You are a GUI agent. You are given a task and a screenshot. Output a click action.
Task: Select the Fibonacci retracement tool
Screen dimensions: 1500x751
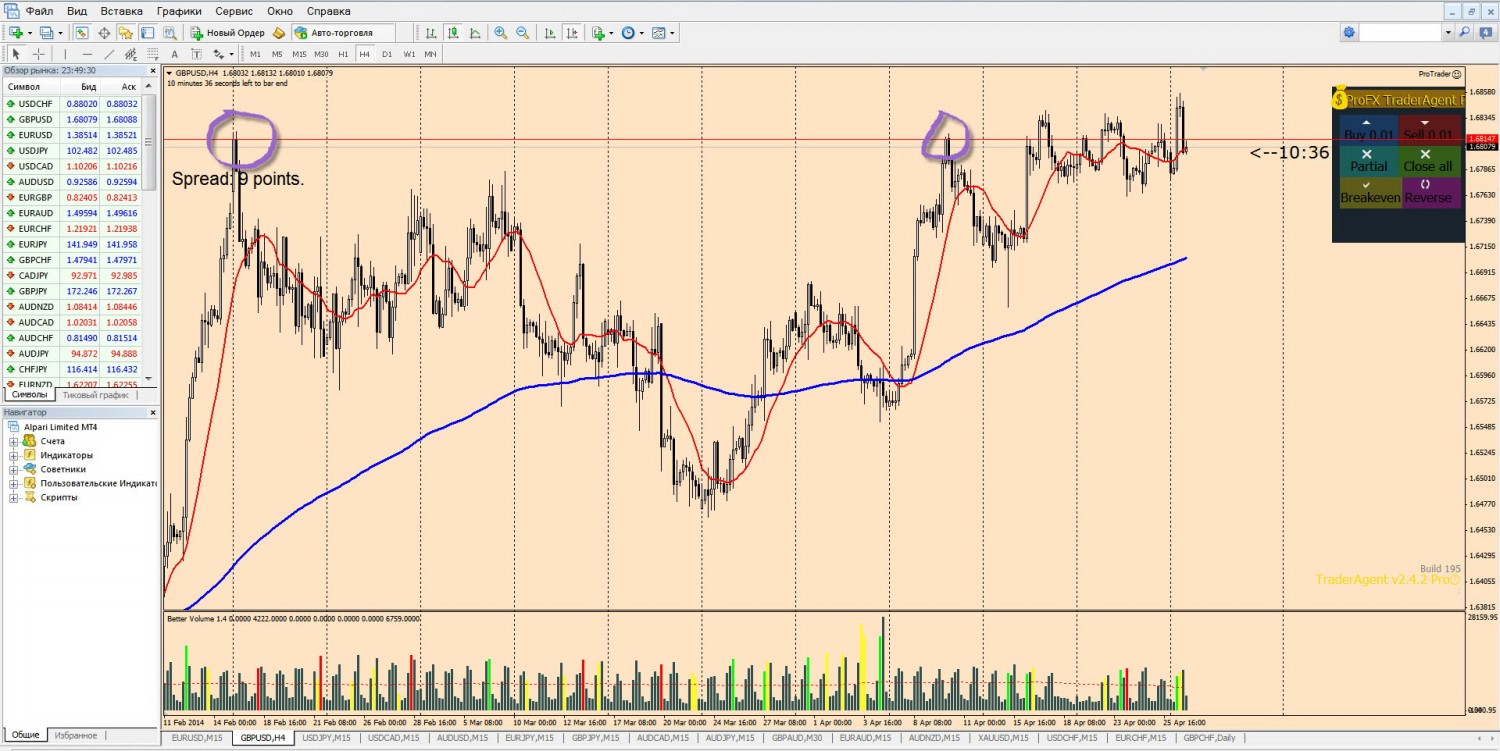(x=152, y=54)
